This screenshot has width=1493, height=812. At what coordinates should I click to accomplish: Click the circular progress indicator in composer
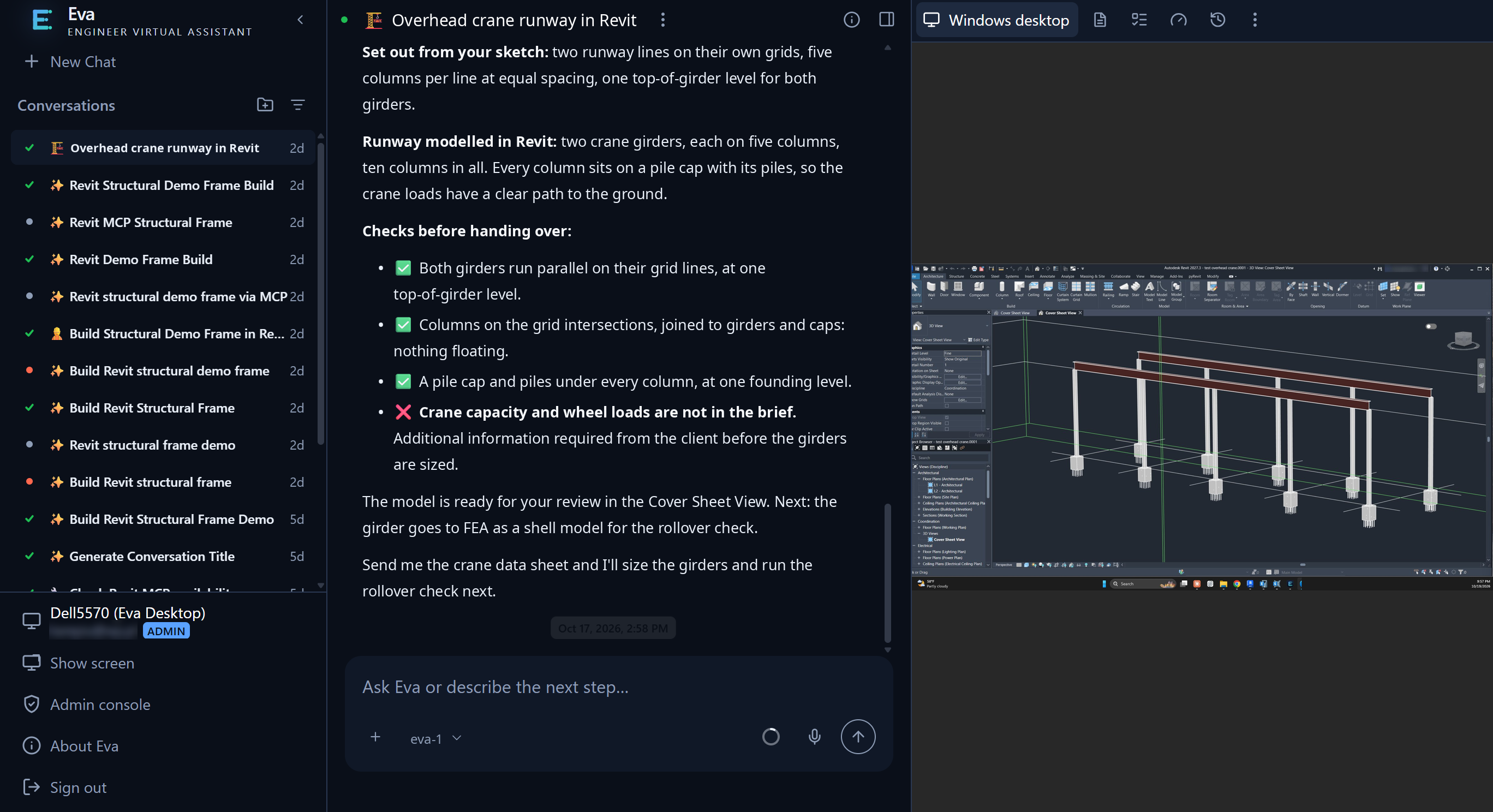(x=771, y=737)
